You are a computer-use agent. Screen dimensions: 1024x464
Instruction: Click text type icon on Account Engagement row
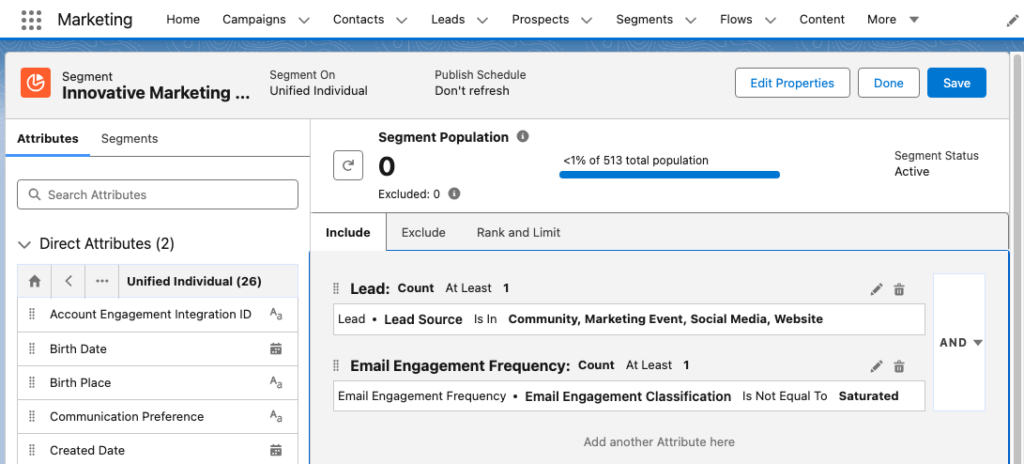[276, 314]
